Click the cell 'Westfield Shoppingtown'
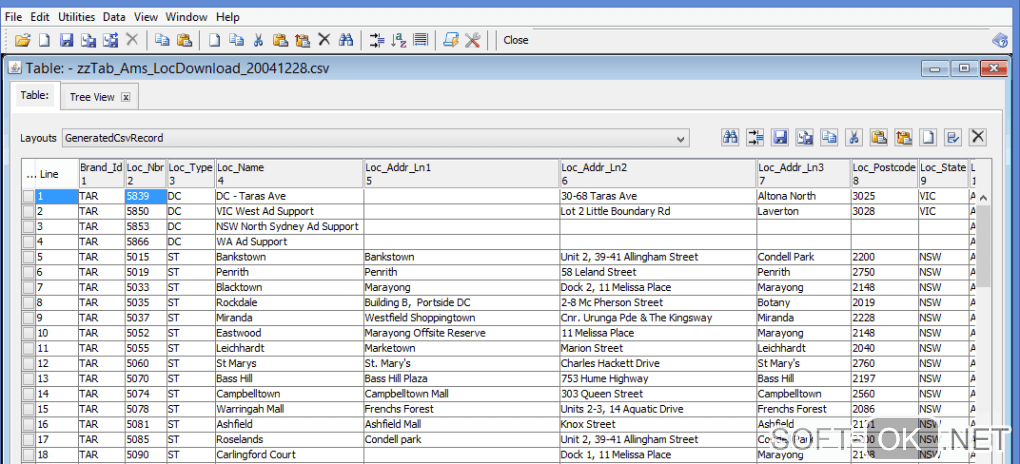Image resolution: width=1020 pixels, height=464 pixels. 462,318
